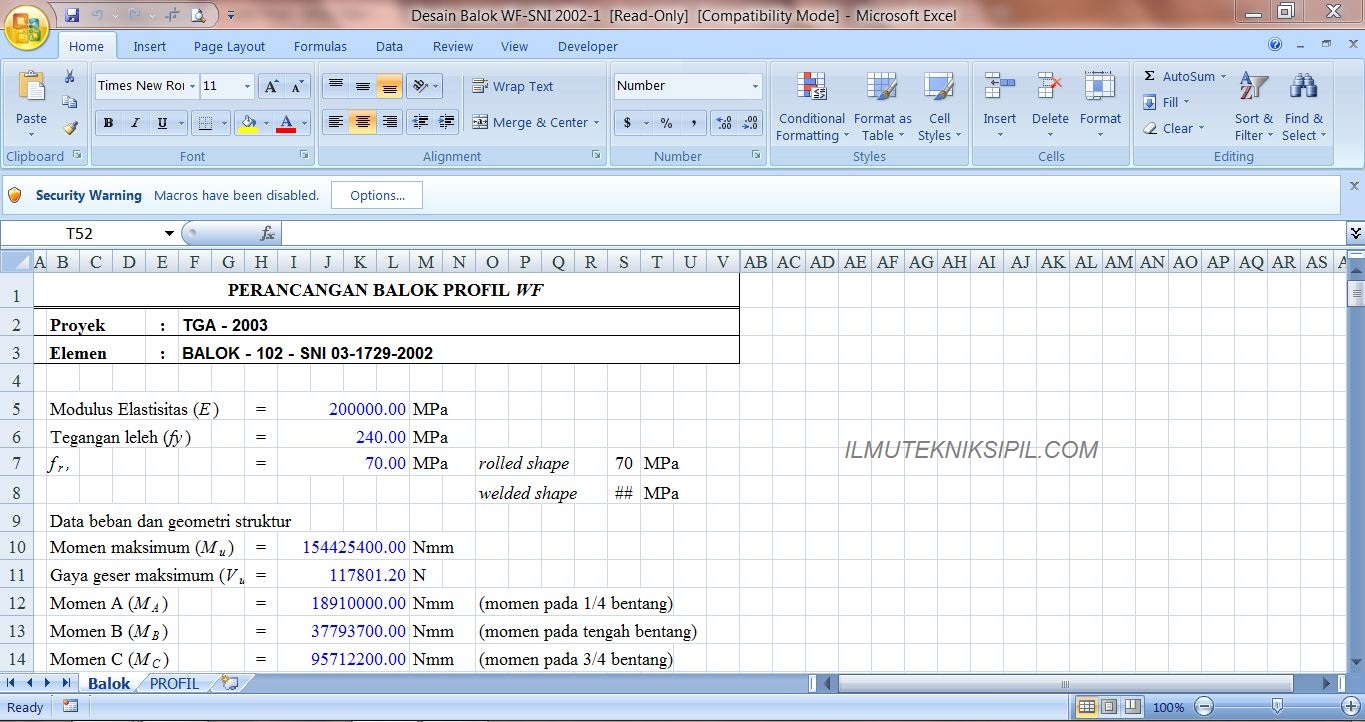Increase cell indent
This screenshot has height=722, width=1365.
pos(447,122)
